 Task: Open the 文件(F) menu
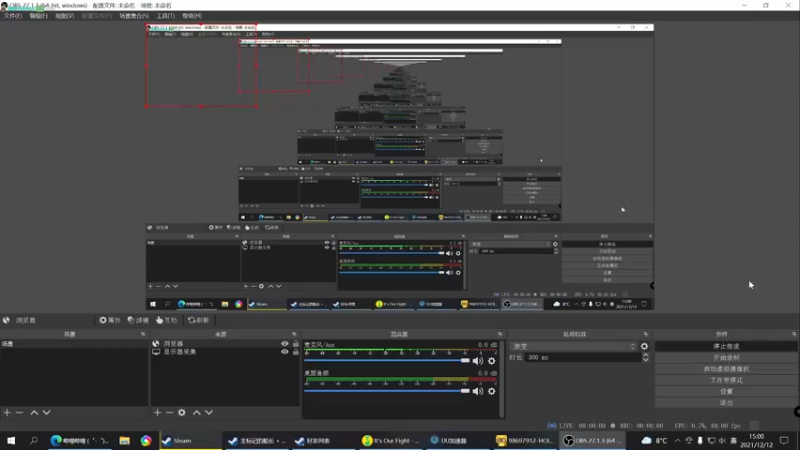tap(13, 16)
